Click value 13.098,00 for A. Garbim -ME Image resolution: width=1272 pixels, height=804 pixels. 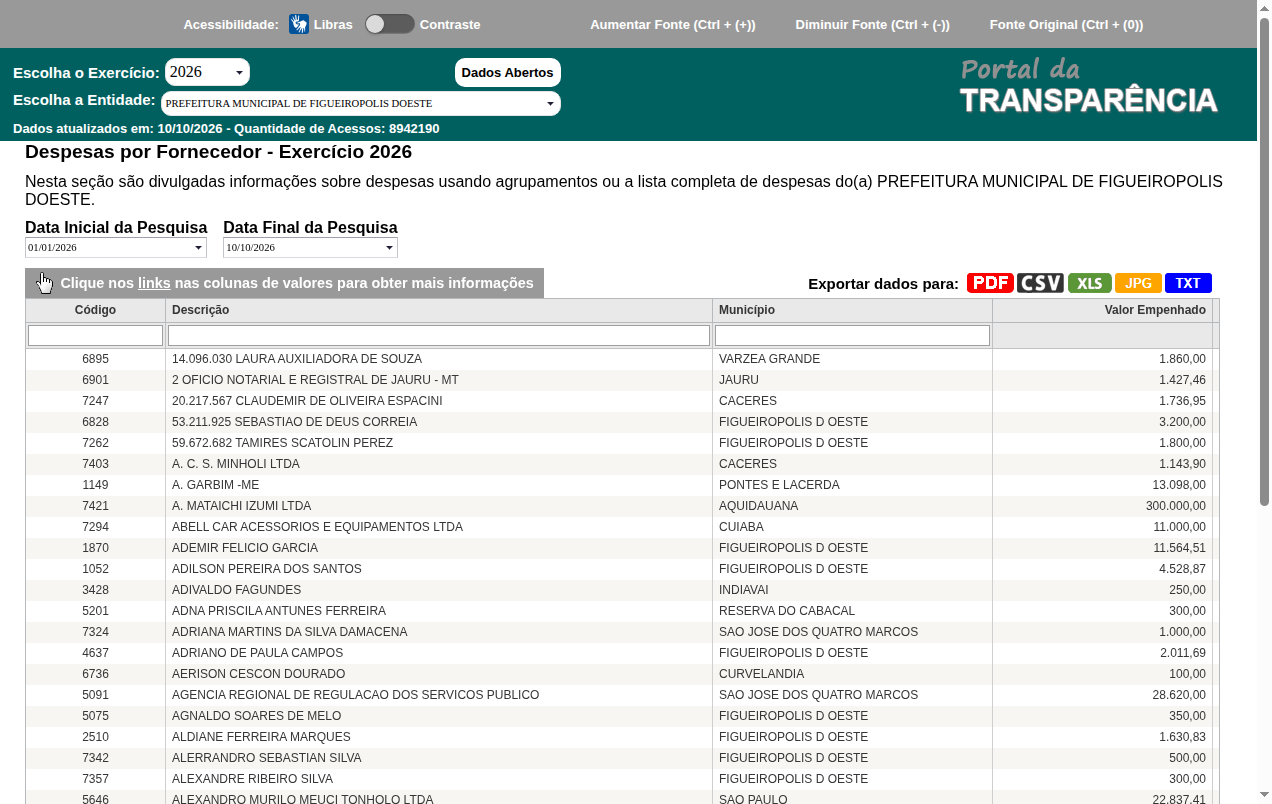point(1179,485)
